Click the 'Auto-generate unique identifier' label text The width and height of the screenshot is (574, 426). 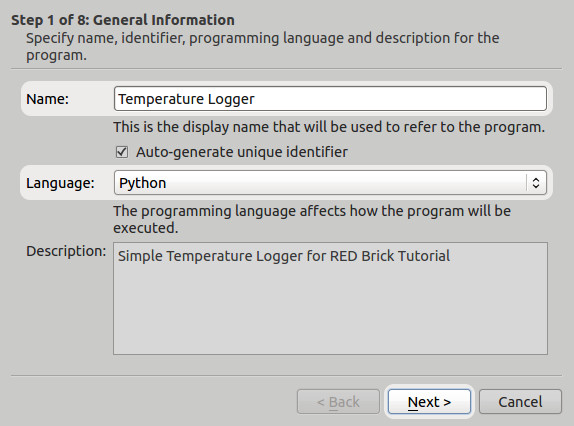[x=242, y=152]
